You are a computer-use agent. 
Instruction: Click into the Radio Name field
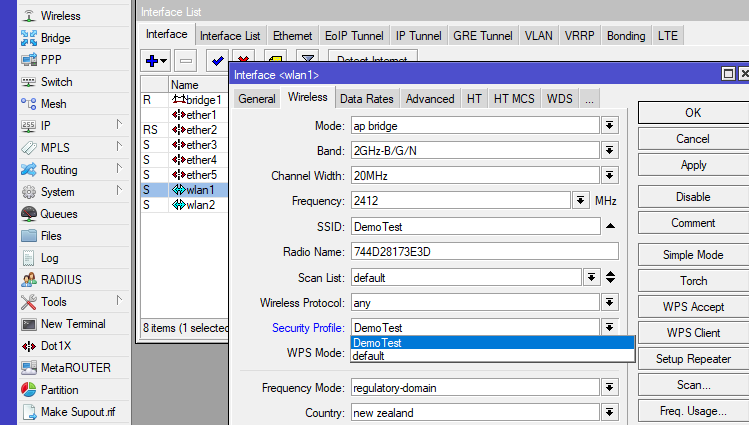point(484,252)
